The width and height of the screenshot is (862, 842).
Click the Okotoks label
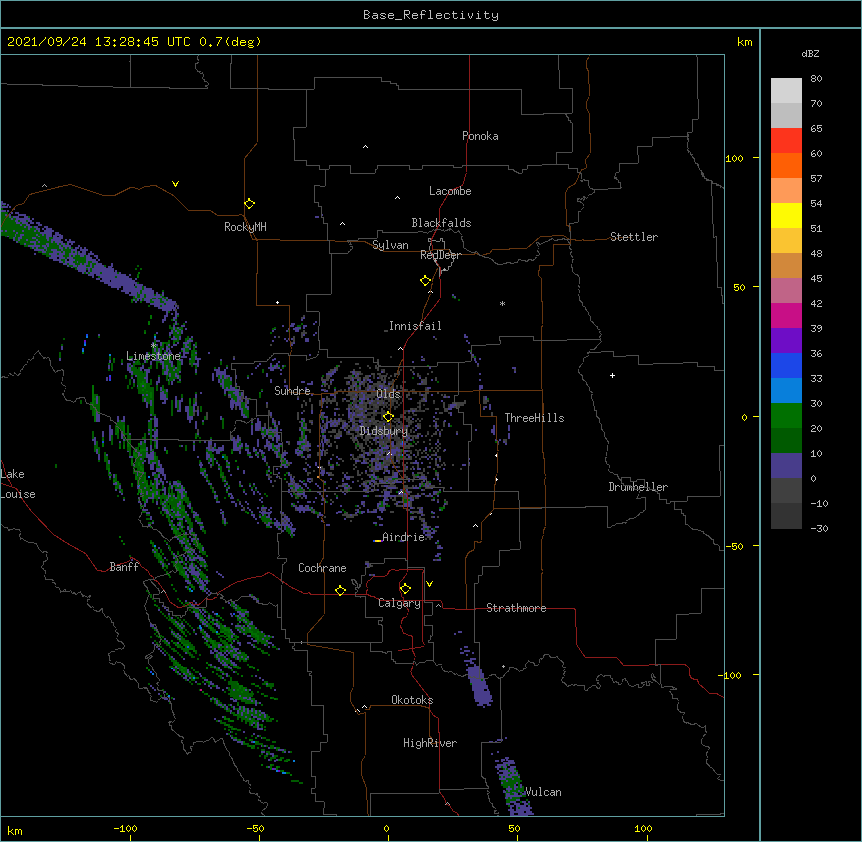coord(412,700)
